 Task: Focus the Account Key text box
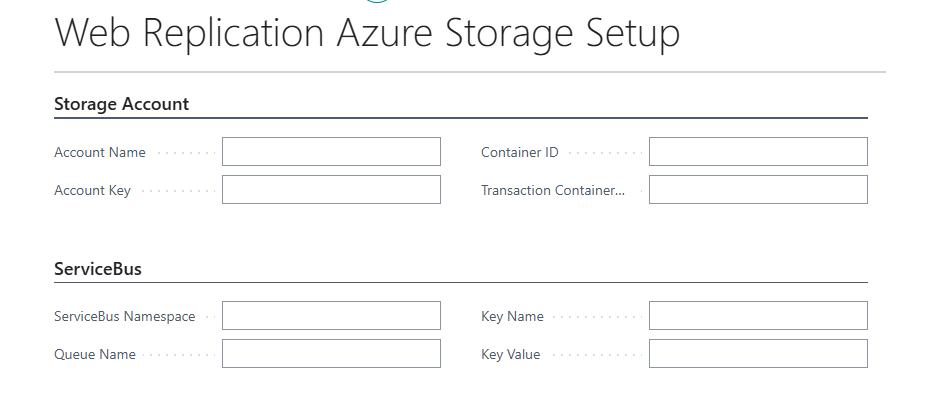point(331,190)
